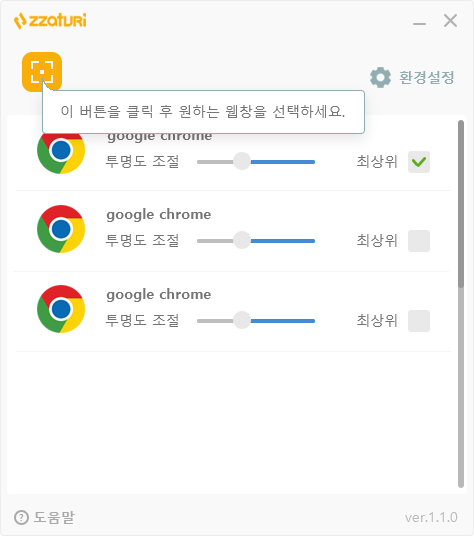This screenshot has height=536, width=474.
Task: Click the zzaturi logo
Action: pyautogui.click(x=50, y=21)
